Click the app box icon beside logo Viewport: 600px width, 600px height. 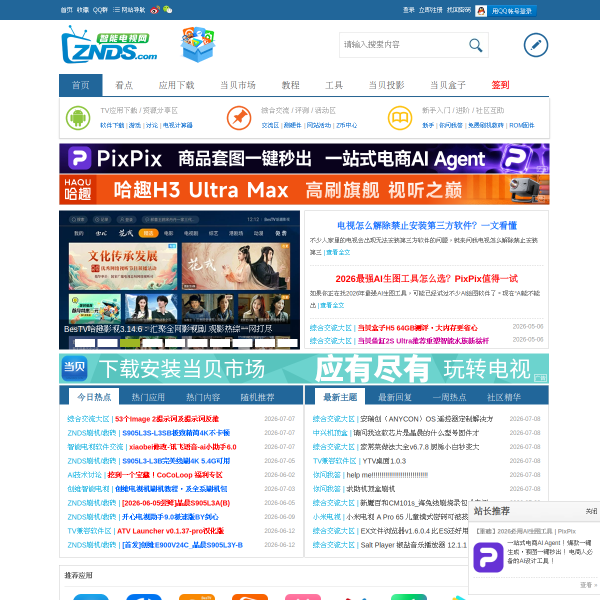point(198,44)
